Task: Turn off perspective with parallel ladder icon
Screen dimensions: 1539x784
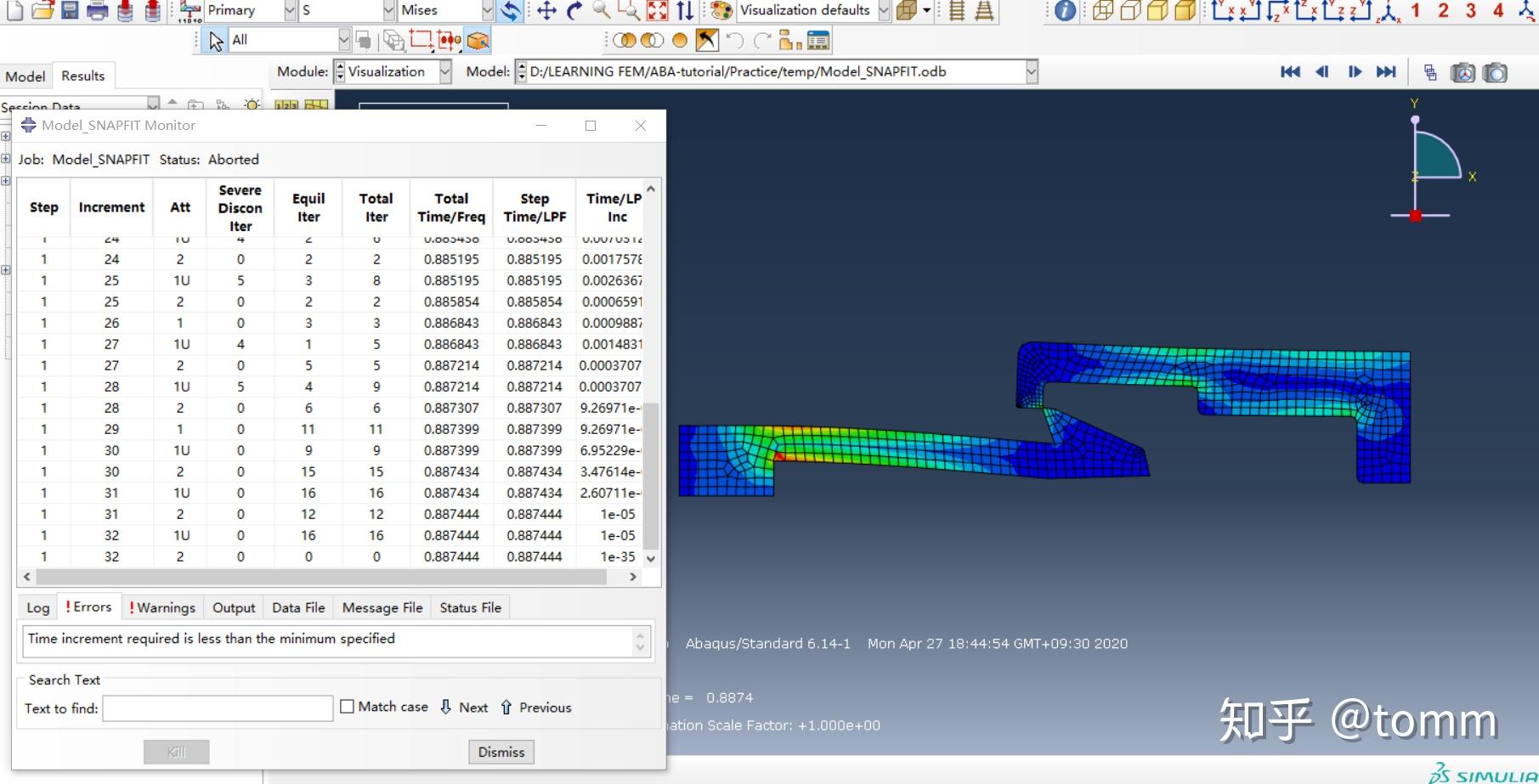Action: (957, 10)
